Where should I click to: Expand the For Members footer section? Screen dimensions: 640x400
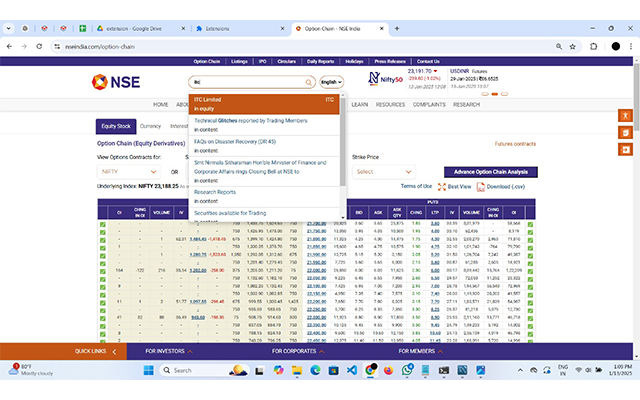421,351
